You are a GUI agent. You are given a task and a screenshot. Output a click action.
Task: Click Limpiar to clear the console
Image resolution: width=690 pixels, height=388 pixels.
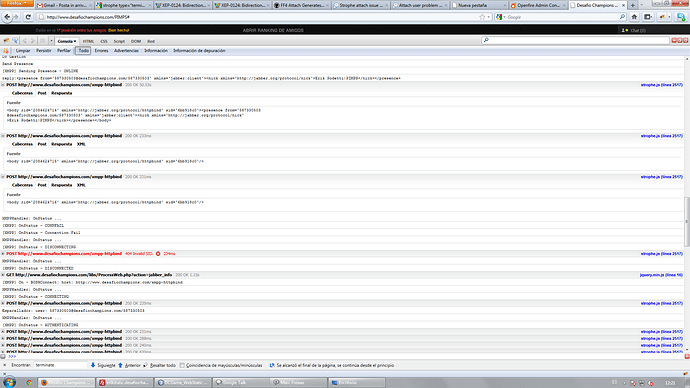23,51
